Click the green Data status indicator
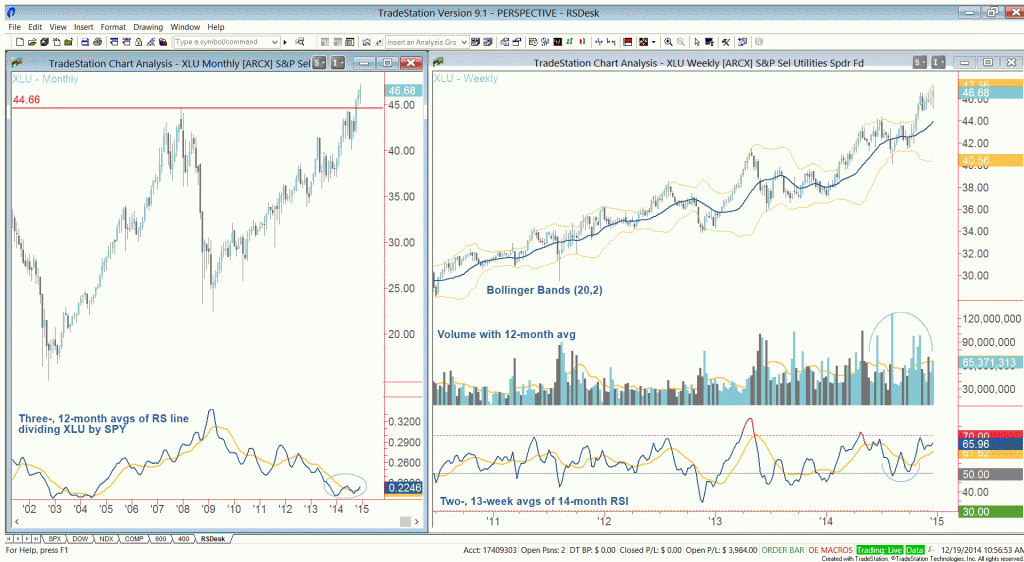The image size is (1024, 562). point(914,550)
